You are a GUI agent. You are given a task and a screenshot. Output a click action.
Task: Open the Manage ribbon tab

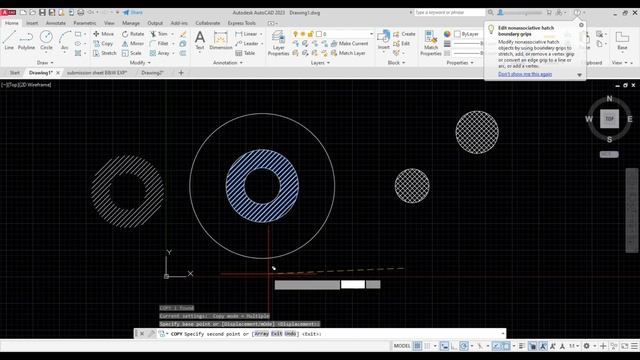tap(131, 23)
